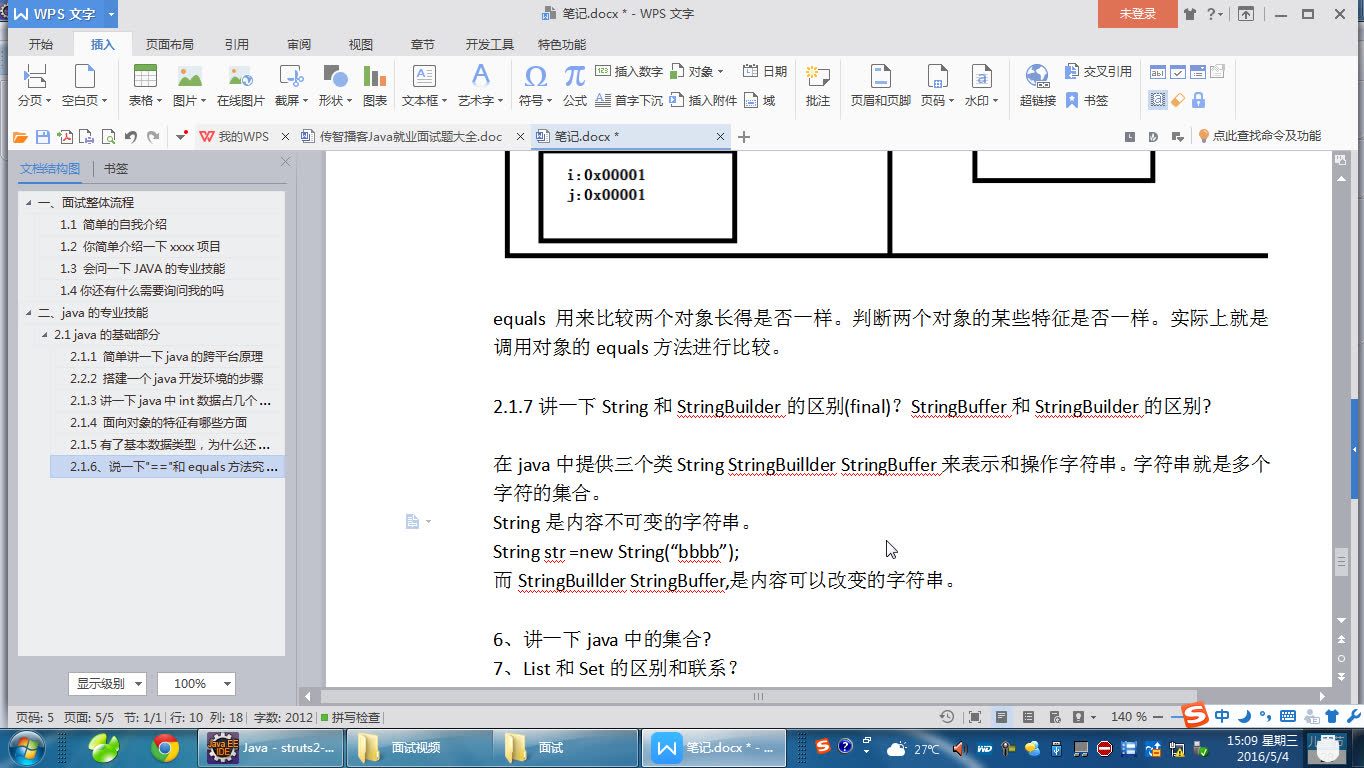Click the undo arrow in quick toolbar
1364x768 pixels.
click(130, 137)
